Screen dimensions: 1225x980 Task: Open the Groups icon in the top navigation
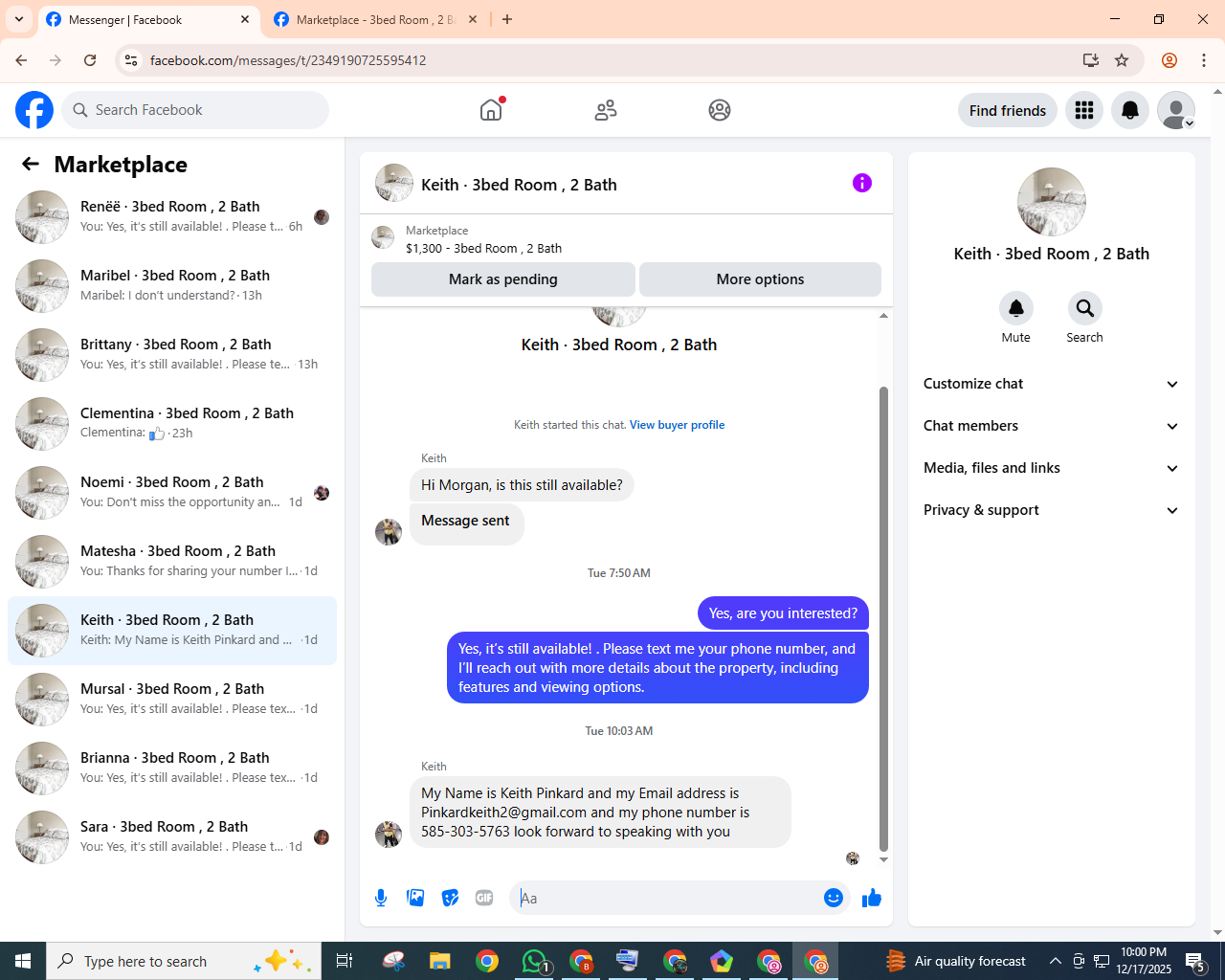coord(720,110)
